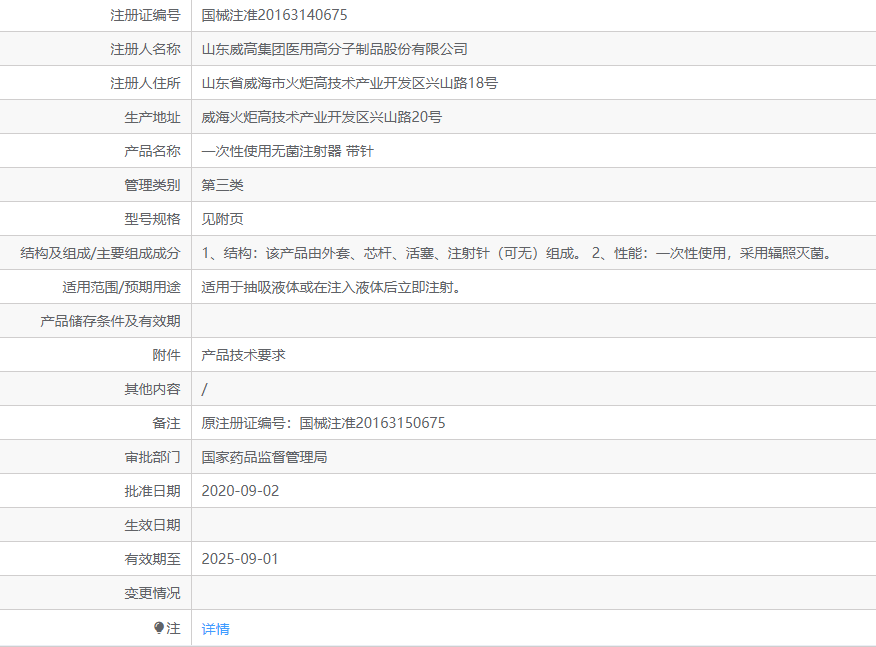Click the 审批部门 label
The width and height of the screenshot is (876, 647).
point(152,457)
